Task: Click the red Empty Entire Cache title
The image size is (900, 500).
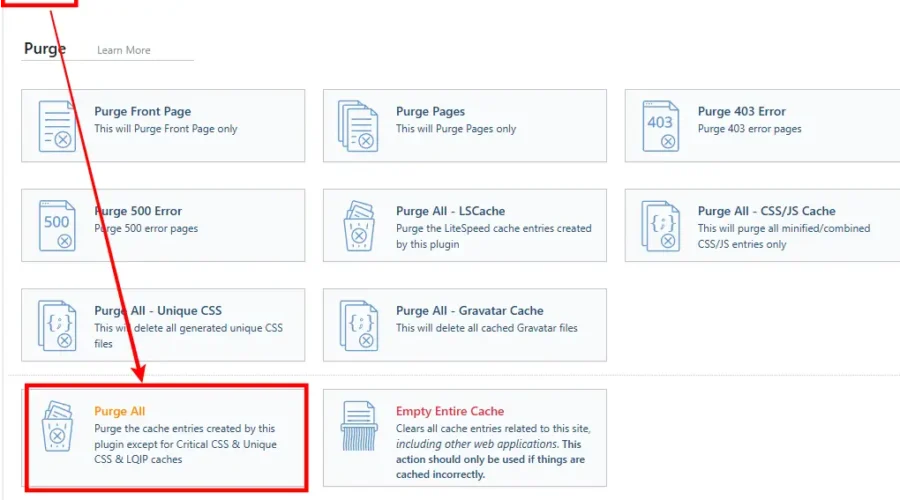Action: [450, 411]
